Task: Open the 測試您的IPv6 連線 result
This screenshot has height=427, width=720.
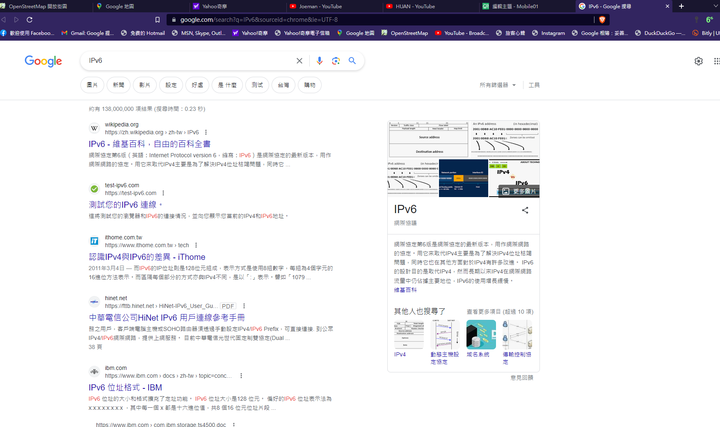Action: point(125,205)
